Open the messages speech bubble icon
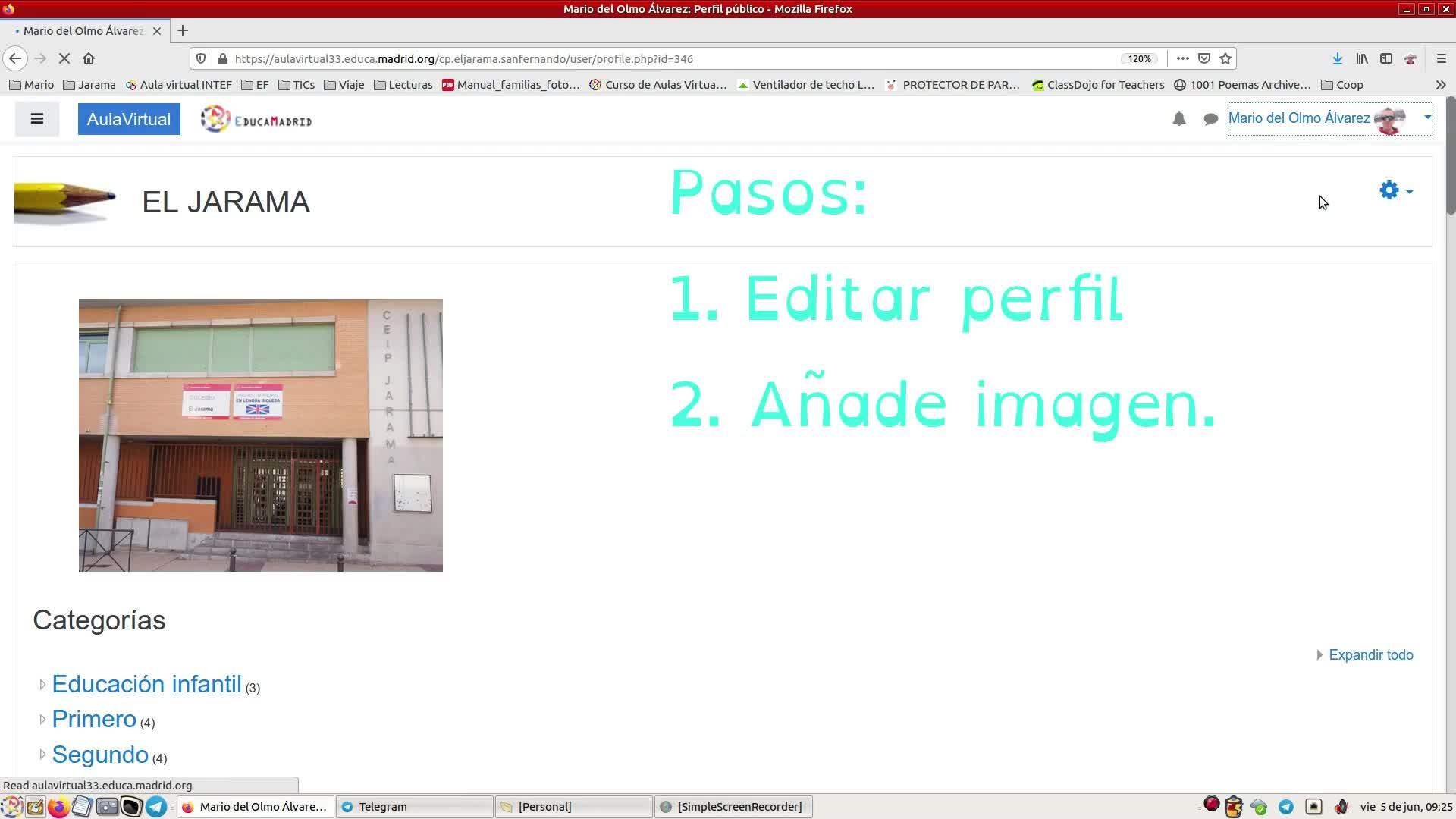Screen dimensions: 1456x819 tap(1210, 119)
